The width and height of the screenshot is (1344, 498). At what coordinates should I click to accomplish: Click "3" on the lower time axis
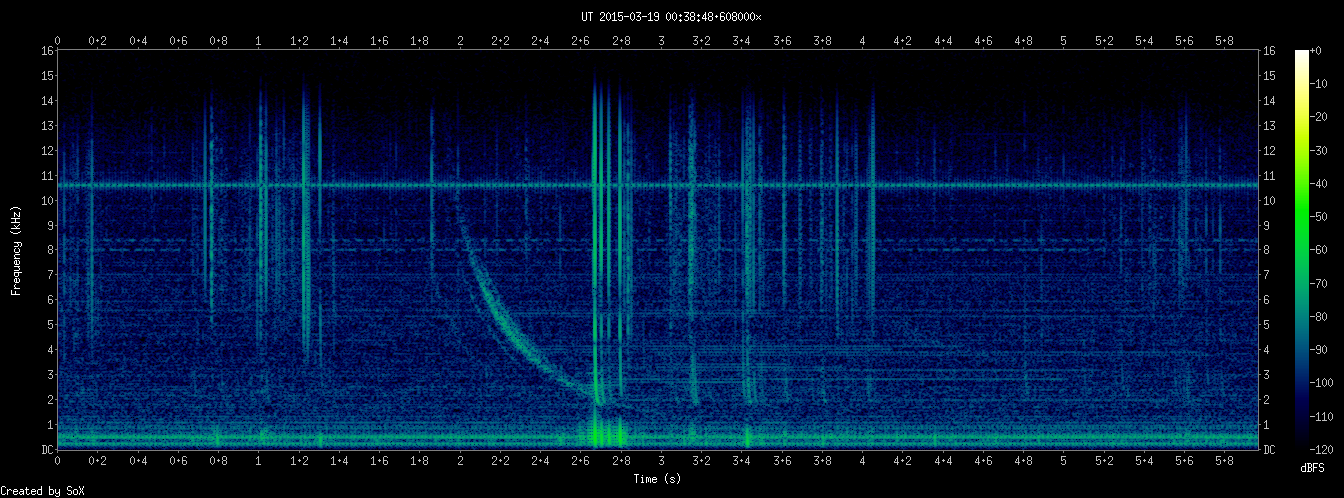pyautogui.click(x=661, y=461)
